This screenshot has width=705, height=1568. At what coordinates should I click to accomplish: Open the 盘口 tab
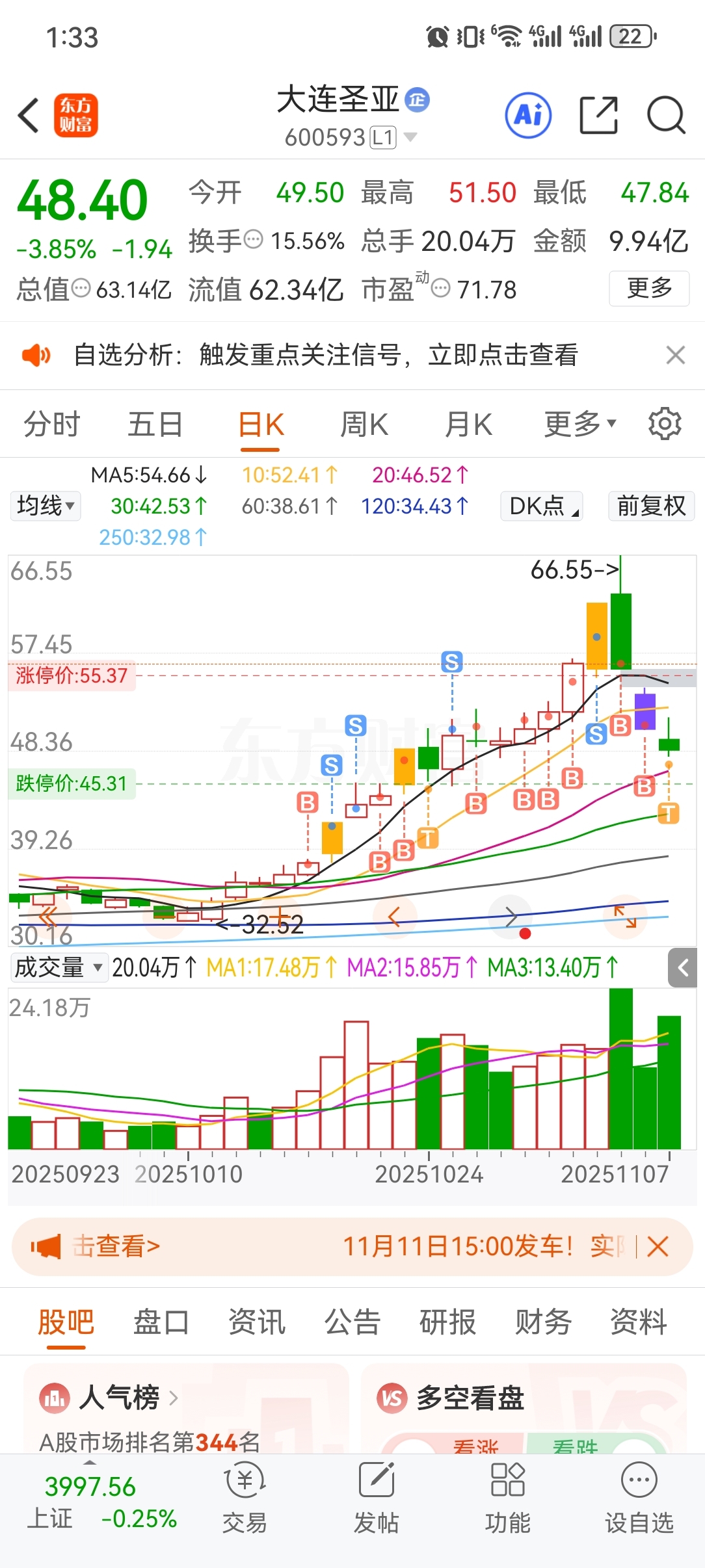(x=161, y=1322)
